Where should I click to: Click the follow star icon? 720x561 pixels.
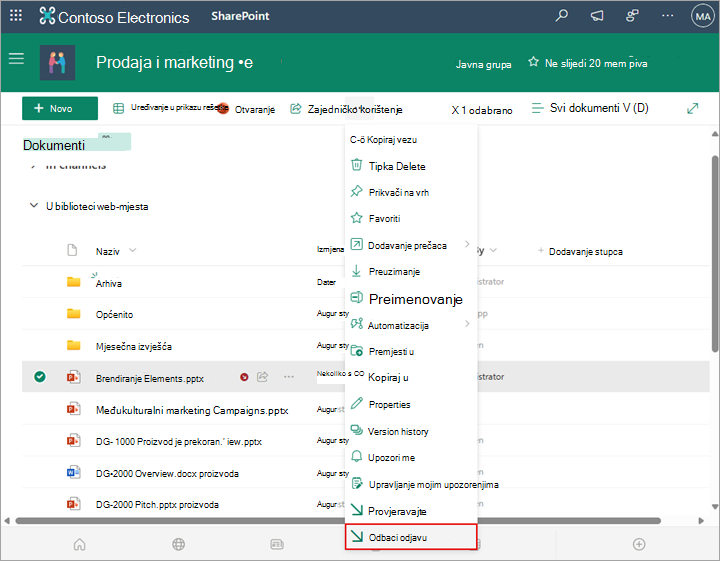coord(533,62)
